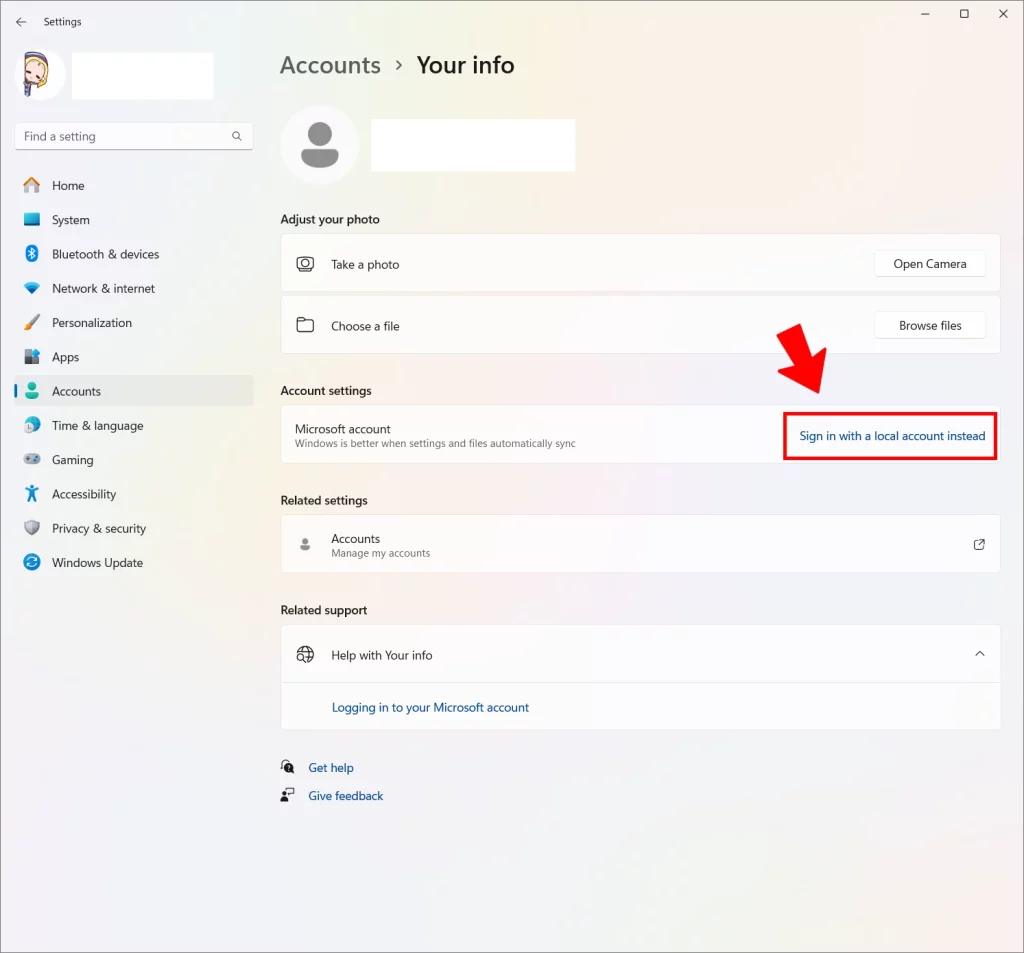Screen dimensions: 1024x953
Task: Click the Get help link
Action: click(330, 767)
